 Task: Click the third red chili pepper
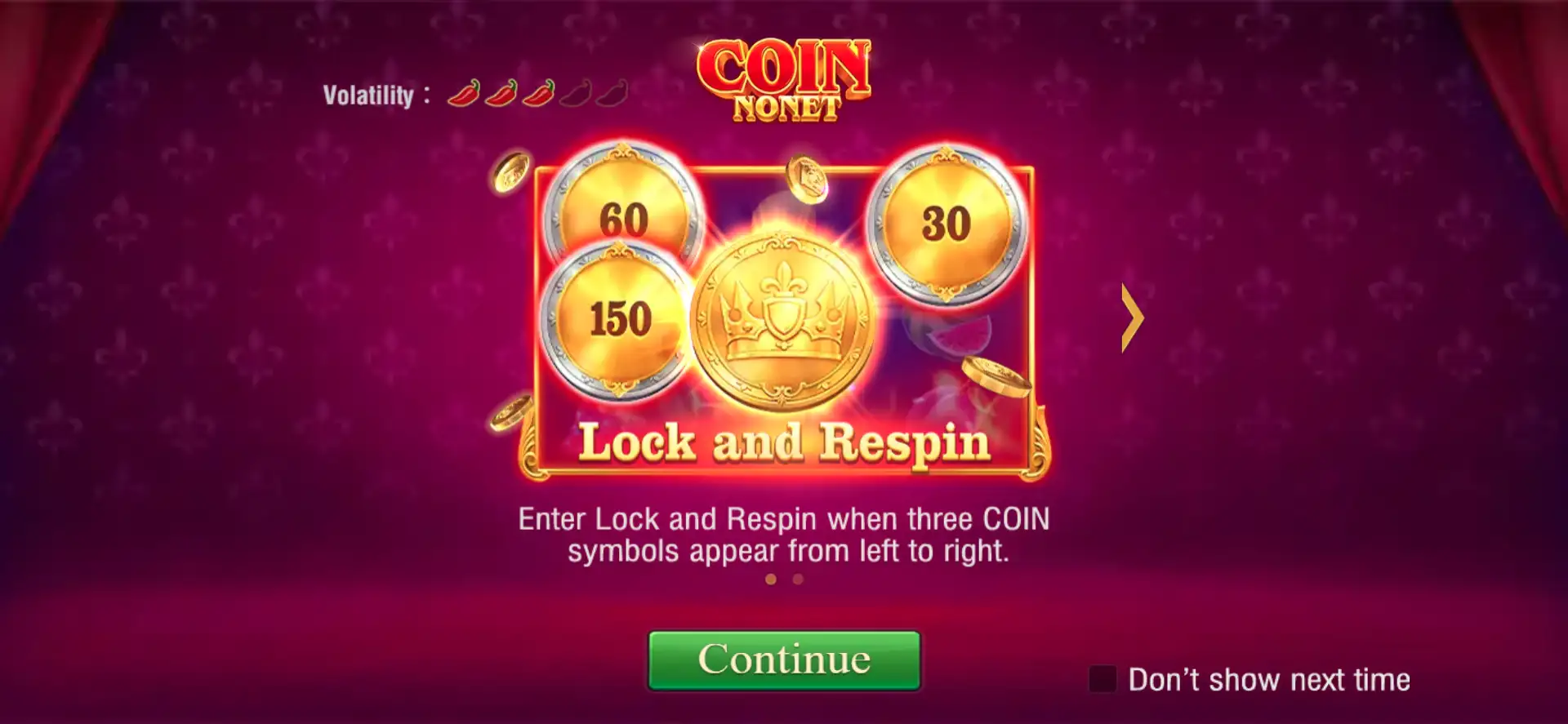(538, 93)
